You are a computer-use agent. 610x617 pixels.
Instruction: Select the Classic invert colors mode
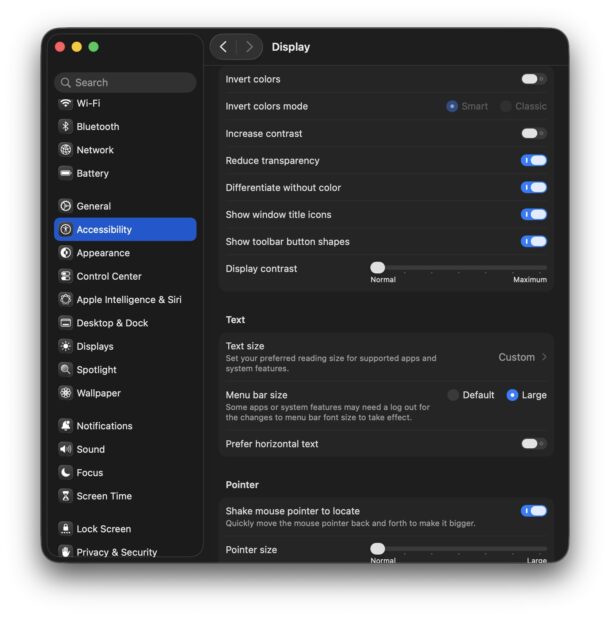pyautogui.click(x=506, y=106)
